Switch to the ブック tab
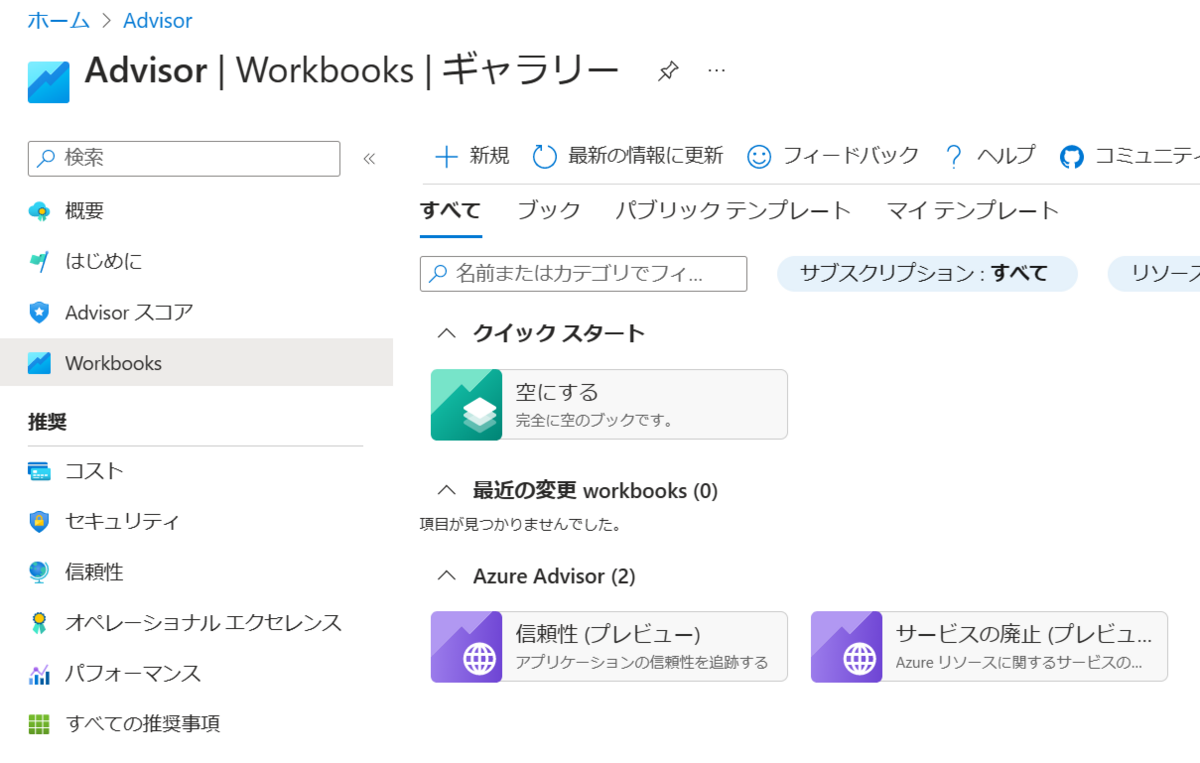The image size is (1200, 763). tap(548, 211)
